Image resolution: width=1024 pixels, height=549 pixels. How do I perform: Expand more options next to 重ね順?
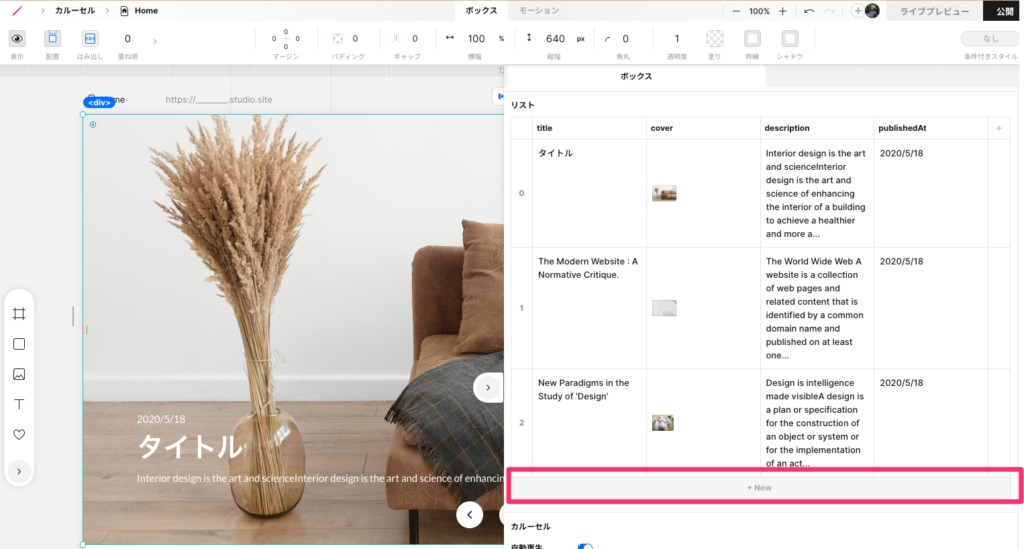[155, 41]
